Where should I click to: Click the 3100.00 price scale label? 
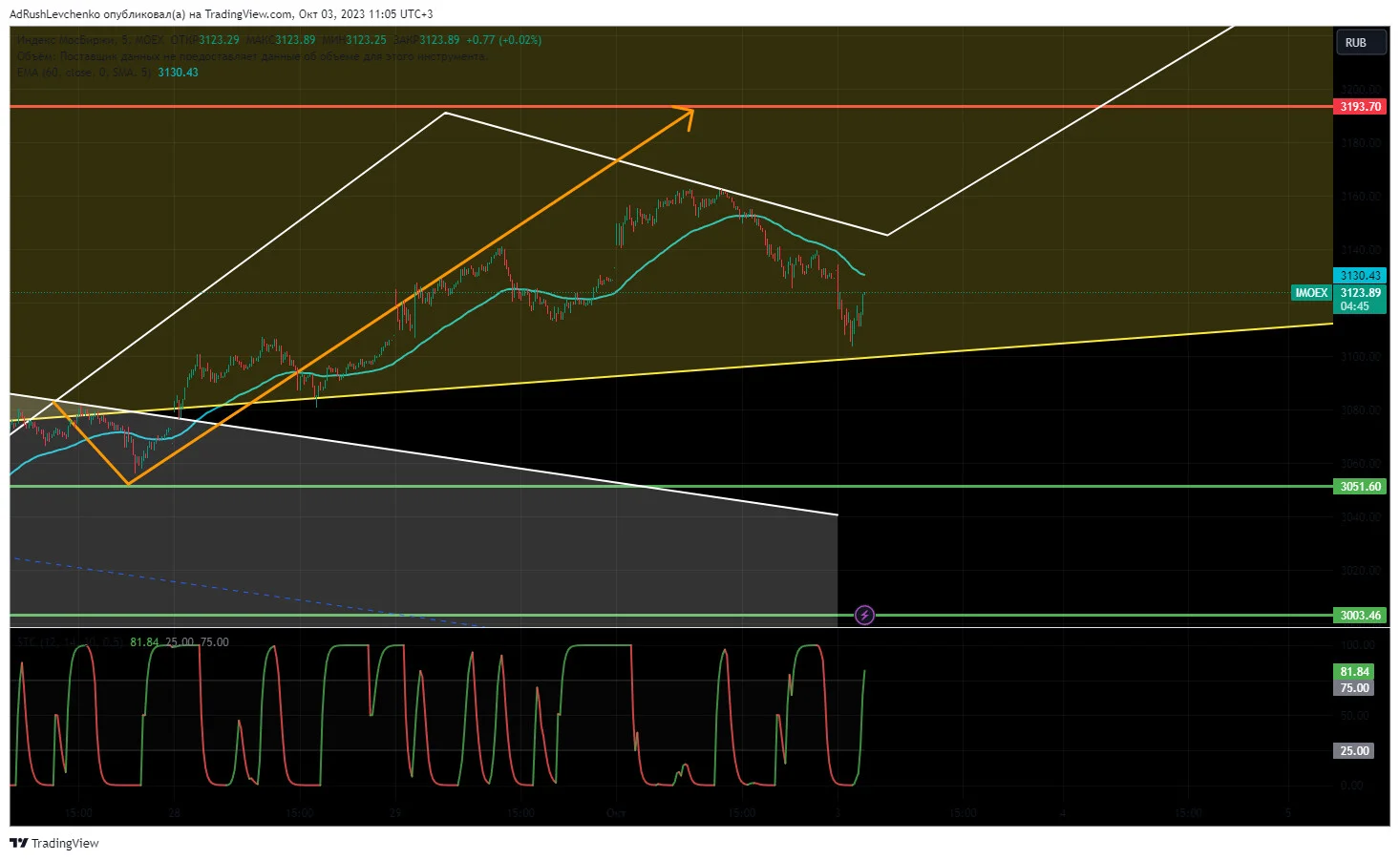point(1360,357)
